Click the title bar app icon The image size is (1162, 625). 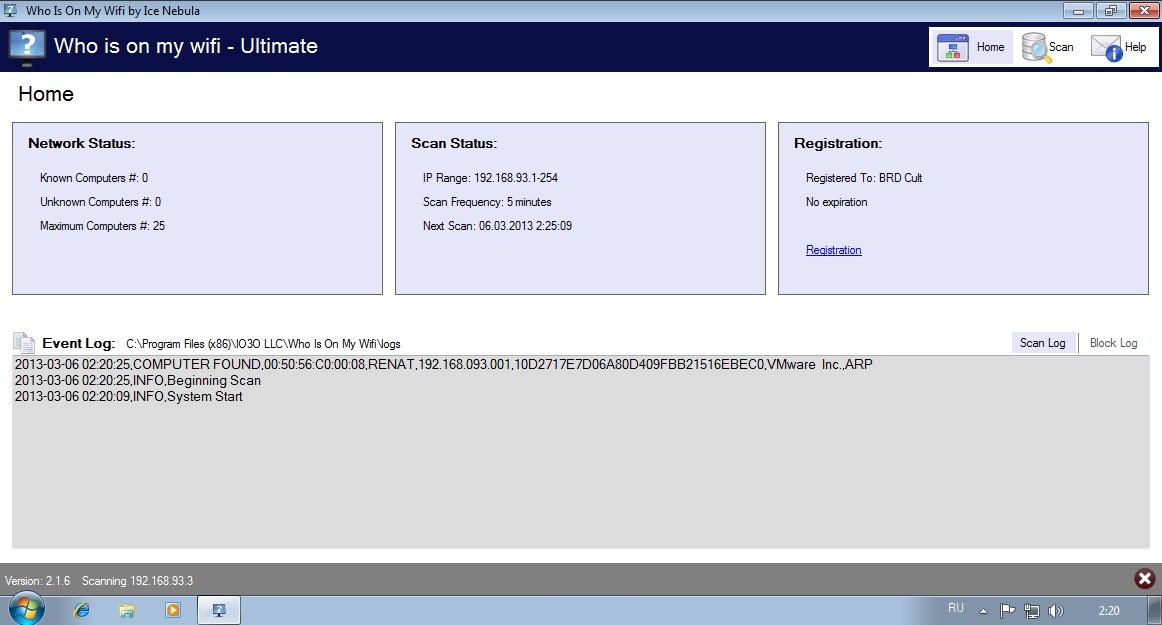10,10
